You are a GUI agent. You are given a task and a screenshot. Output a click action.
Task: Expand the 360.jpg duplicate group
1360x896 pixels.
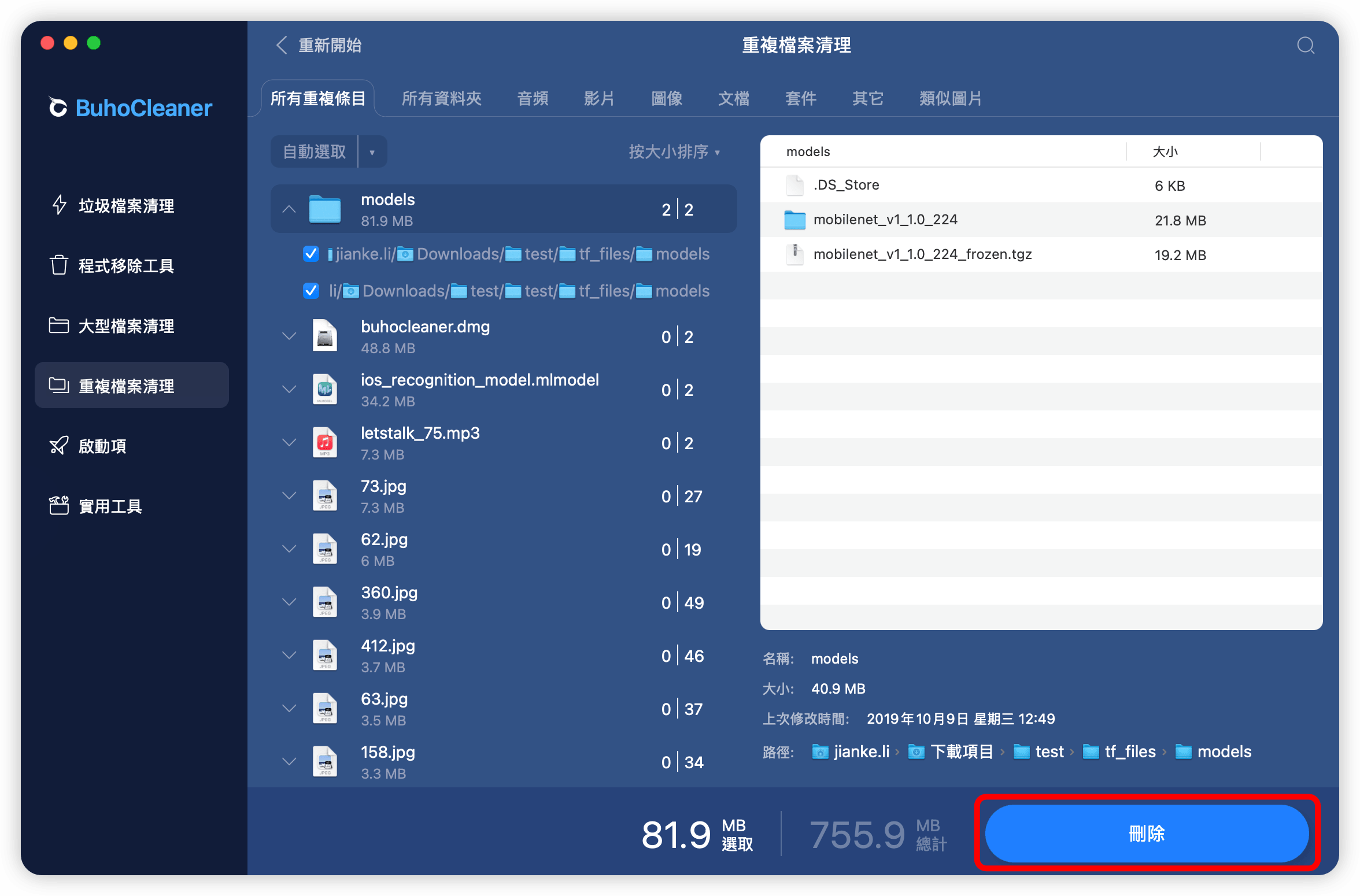point(289,602)
